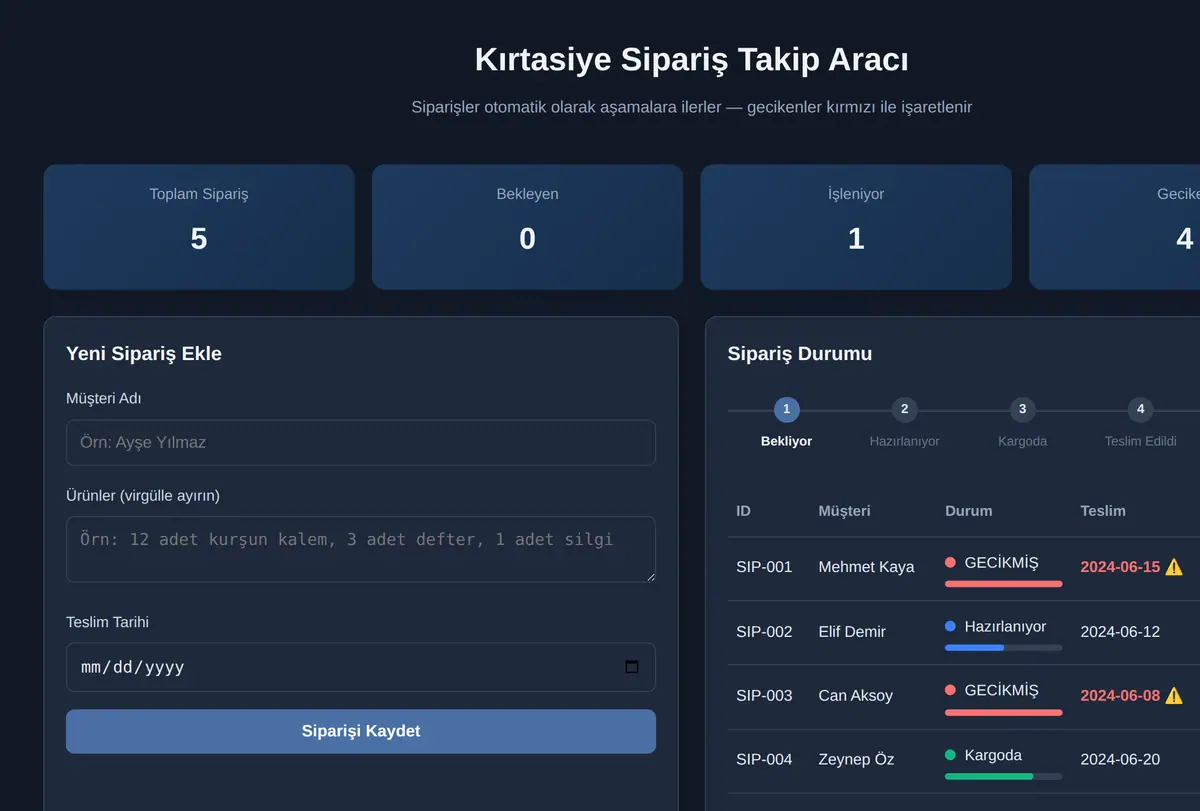Screen dimensions: 1200x811
Task: Focus the Müşteri Adı input field
Action: coord(361,442)
